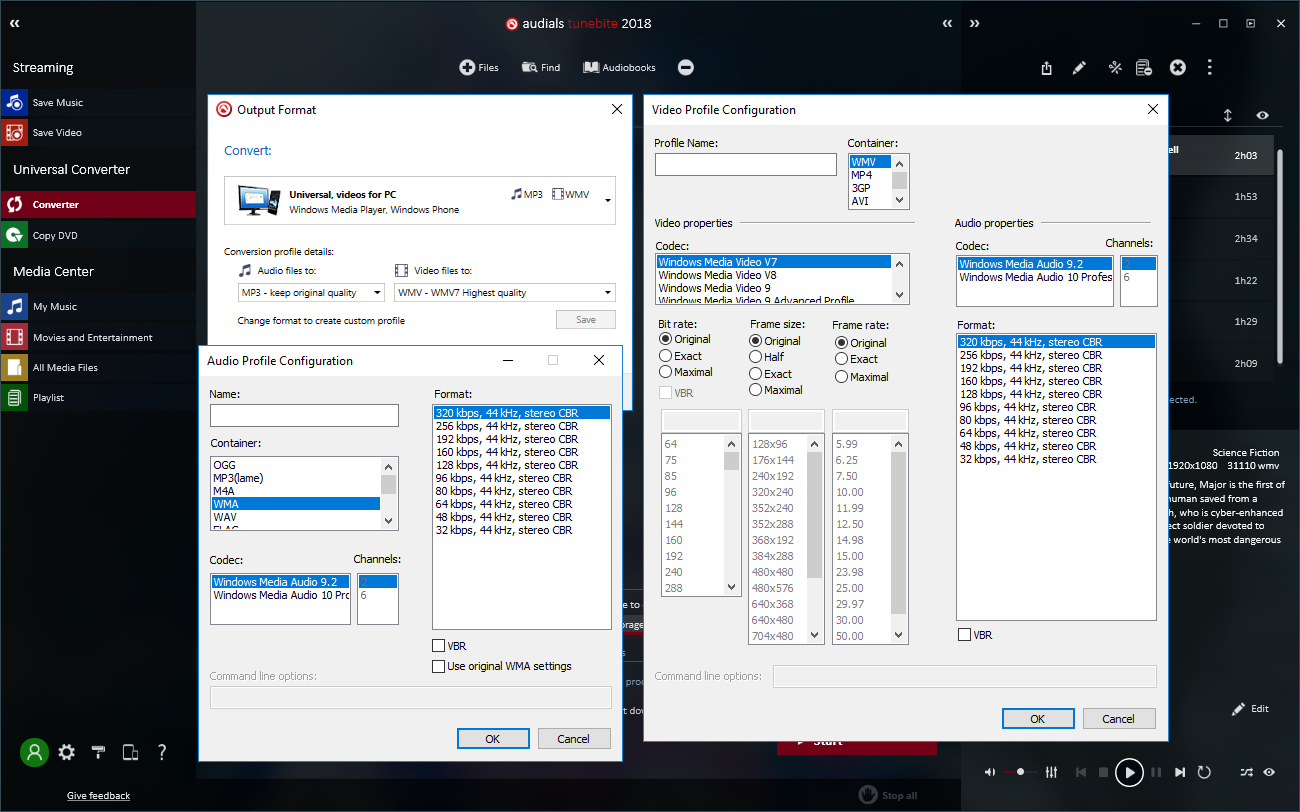Screen dimensions: 1300x812
Task: Select Windows Media Audio 10 Professional in video dialog
Action: point(1035,277)
